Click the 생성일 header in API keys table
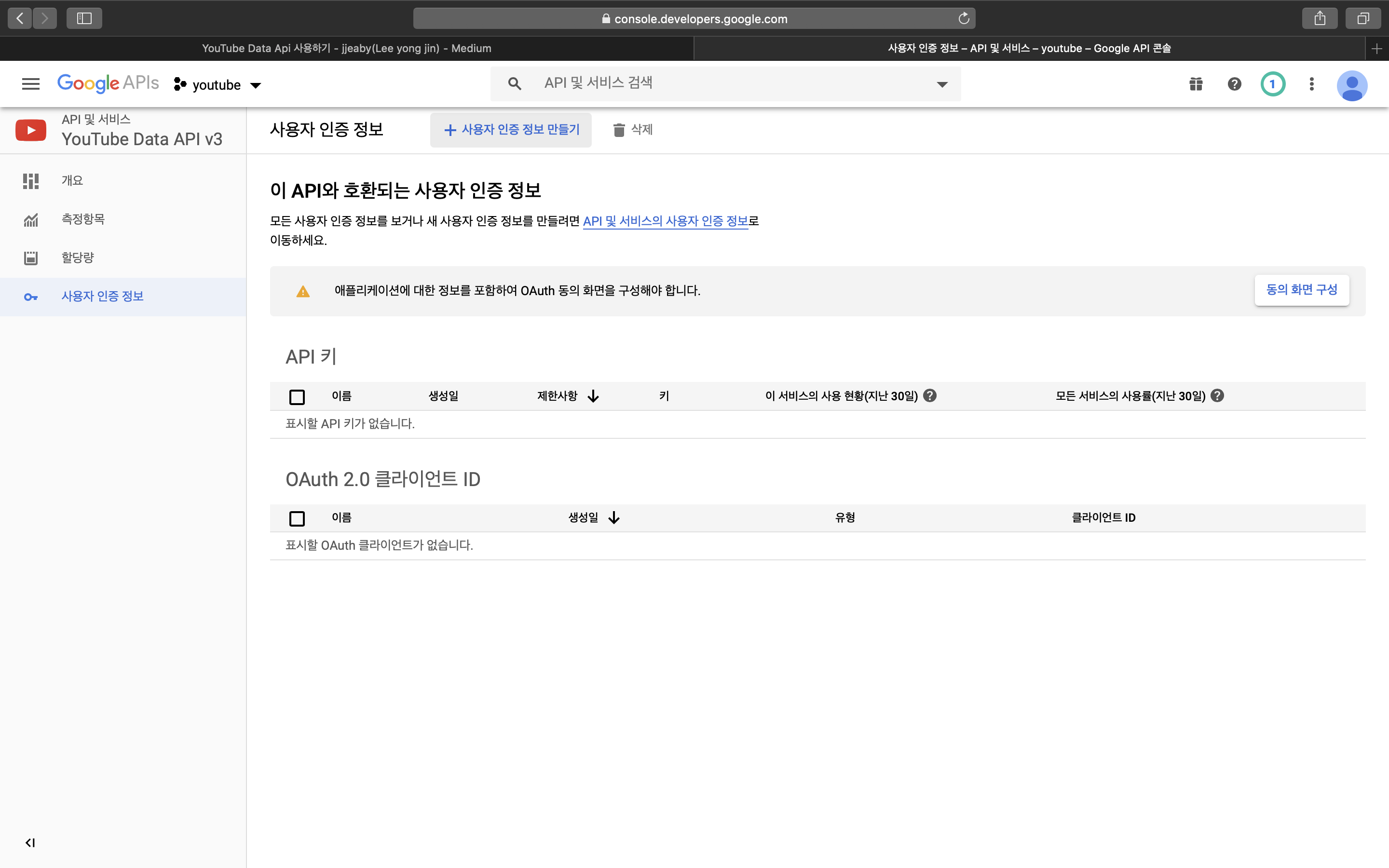1389x868 pixels. [x=444, y=396]
